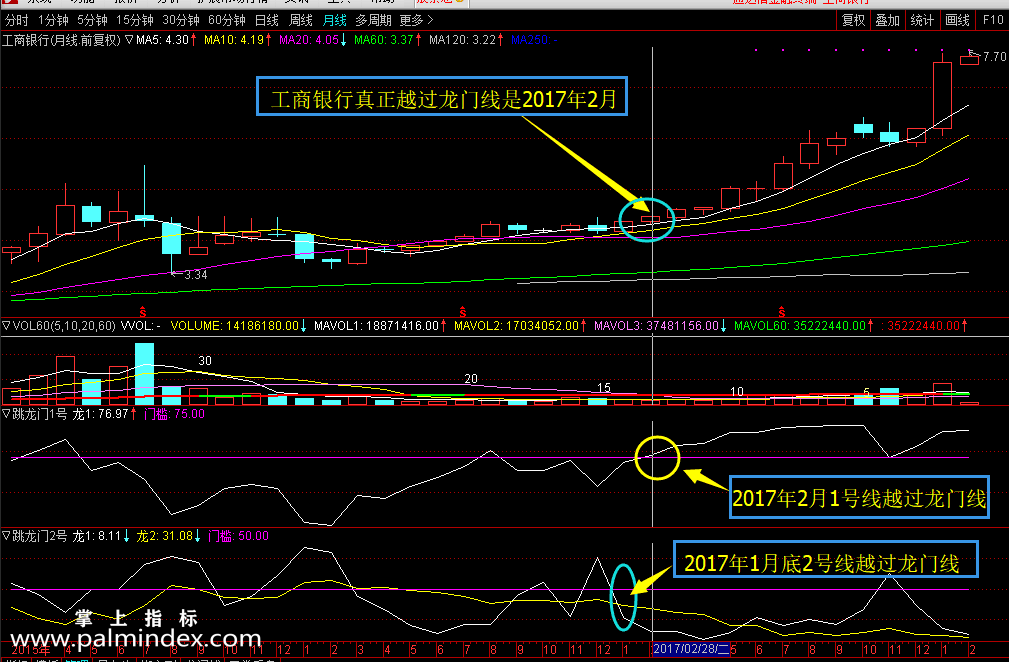This screenshot has width=1009, height=662.
Task: Select the 5分钟 period tab
Action: point(93,21)
